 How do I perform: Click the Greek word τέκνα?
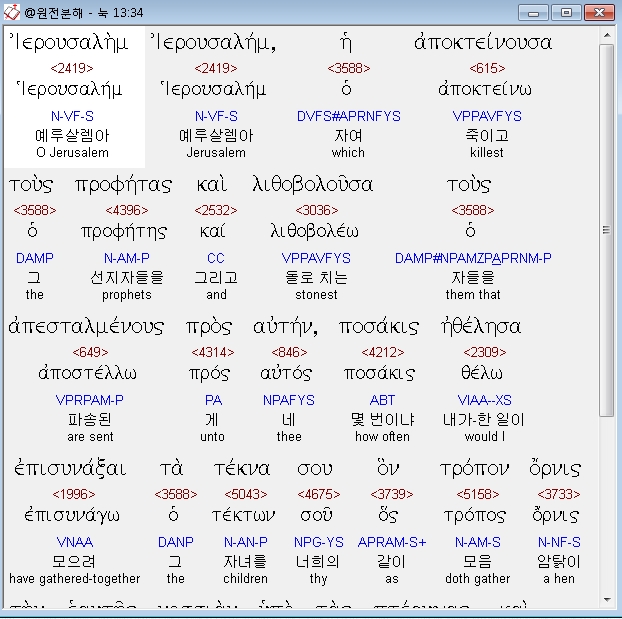(242, 469)
